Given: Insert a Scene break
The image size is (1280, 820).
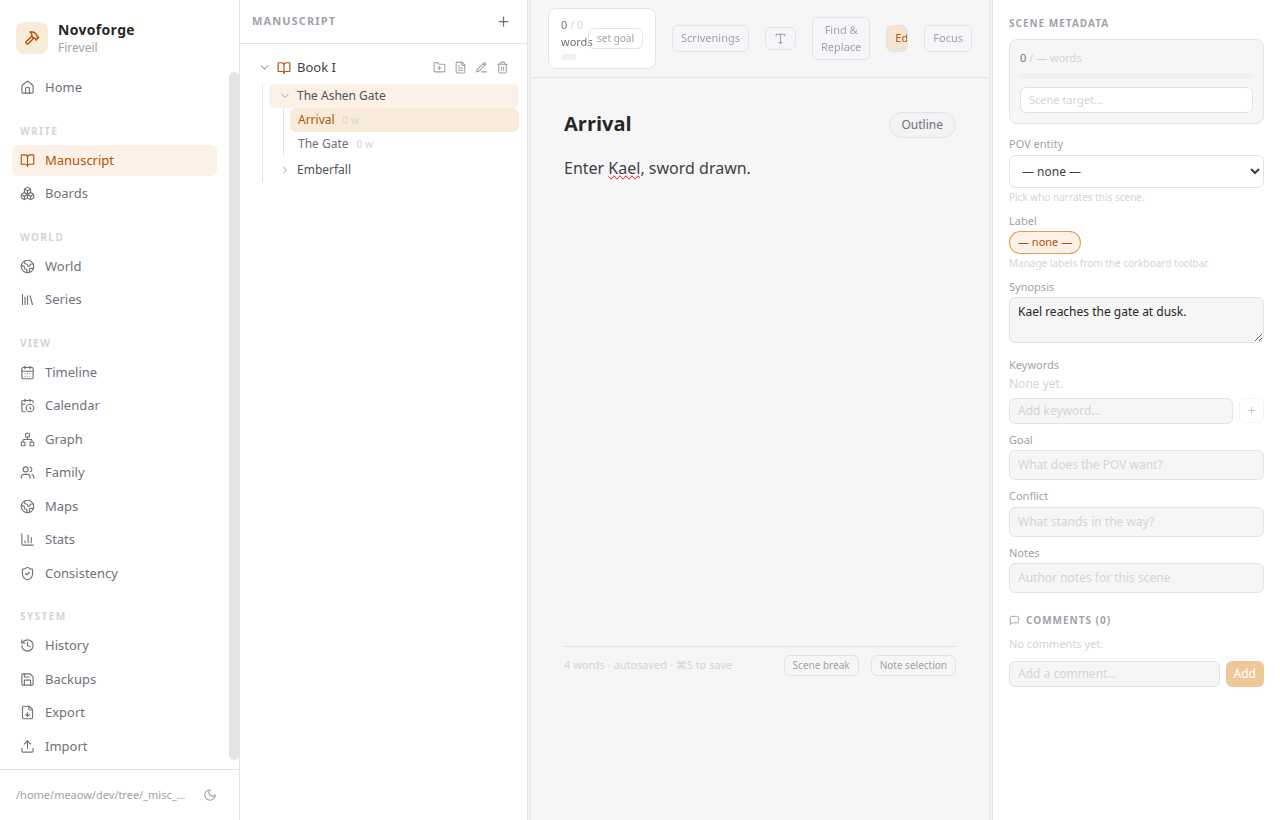Looking at the screenshot, I should point(821,665).
